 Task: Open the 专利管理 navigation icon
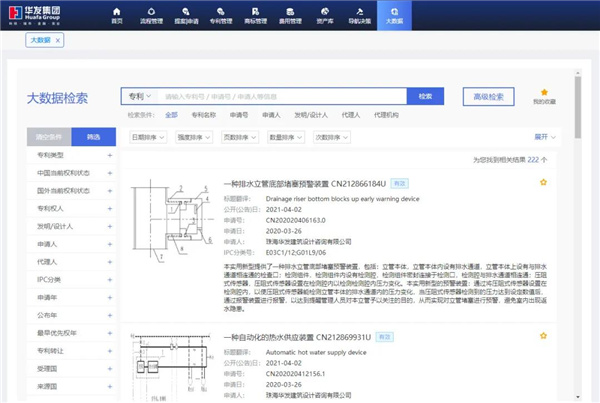[223, 12]
